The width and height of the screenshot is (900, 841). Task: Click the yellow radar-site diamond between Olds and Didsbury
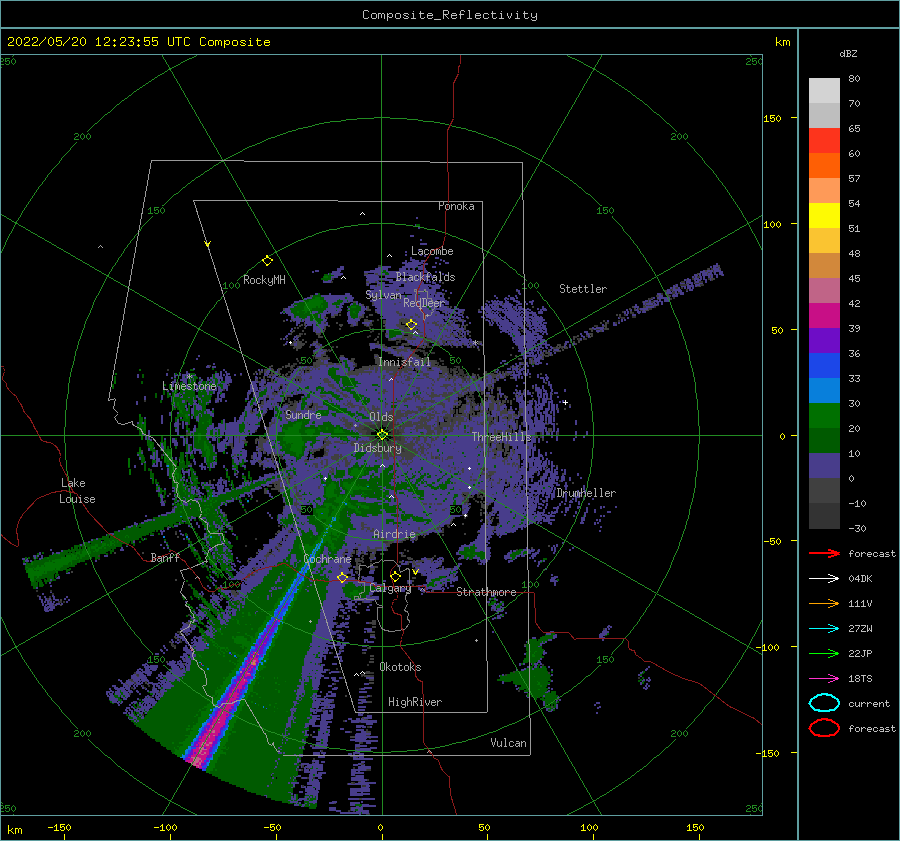point(382,435)
